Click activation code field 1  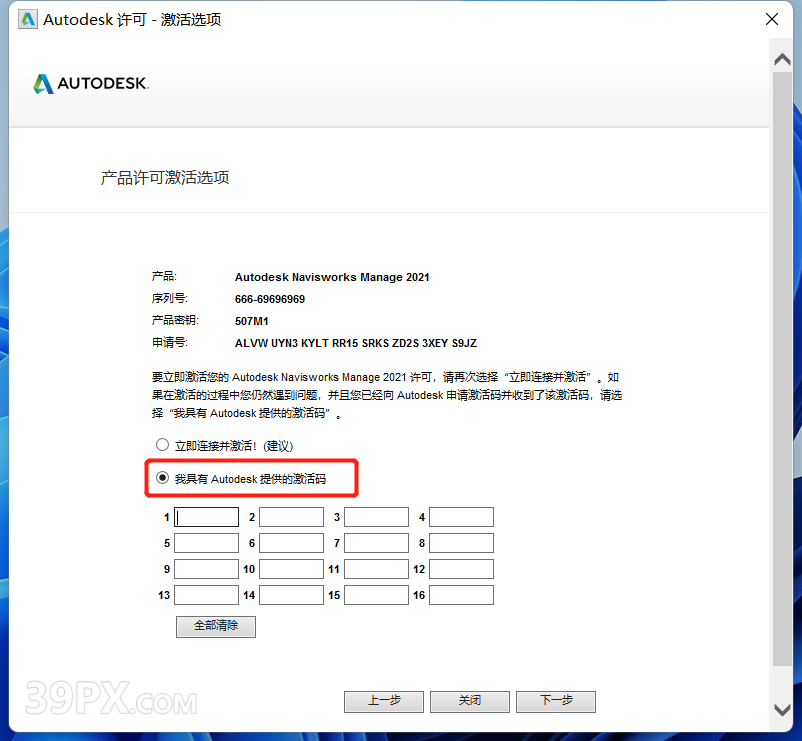coord(206,517)
